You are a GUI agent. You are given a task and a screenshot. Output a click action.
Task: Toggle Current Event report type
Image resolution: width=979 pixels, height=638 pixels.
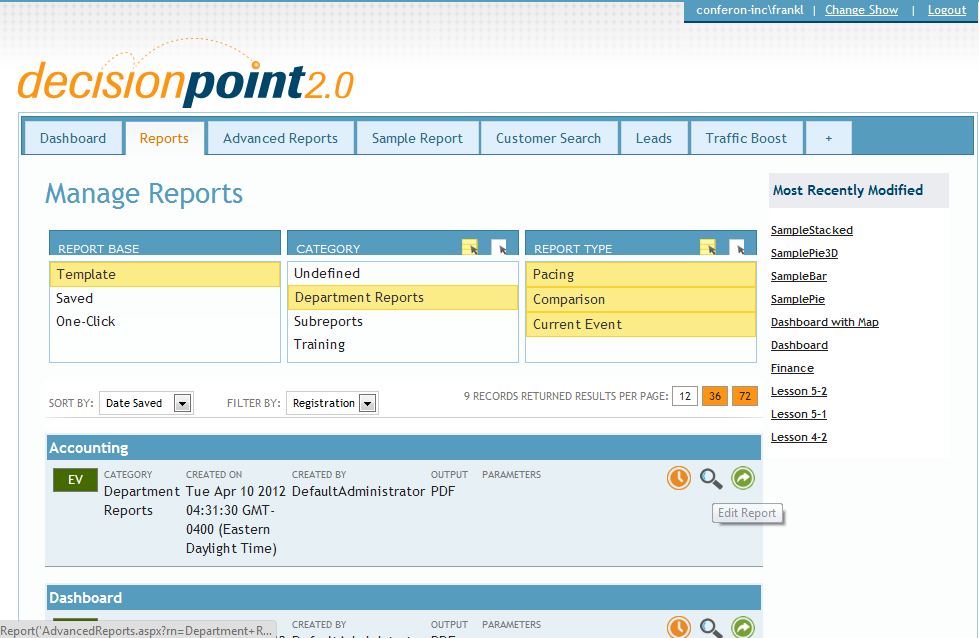(x=641, y=325)
